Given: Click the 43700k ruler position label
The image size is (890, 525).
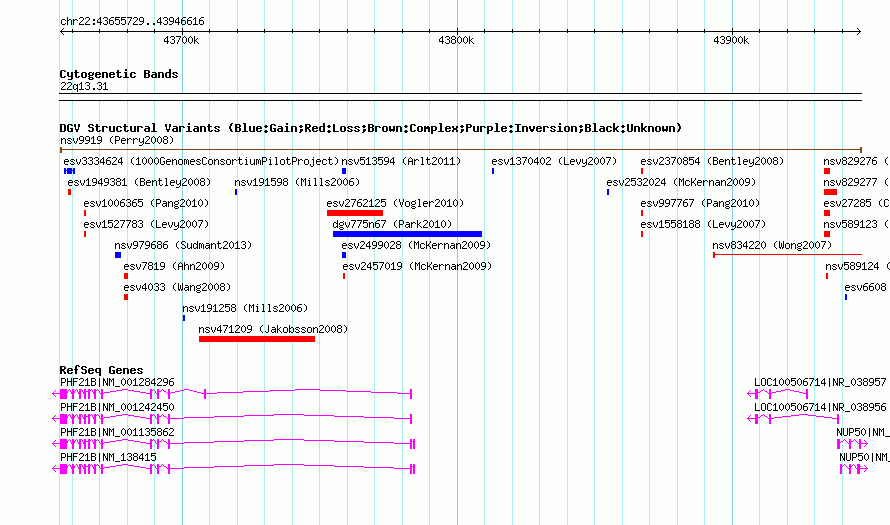Looking at the screenshot, I should click(181, 41).
